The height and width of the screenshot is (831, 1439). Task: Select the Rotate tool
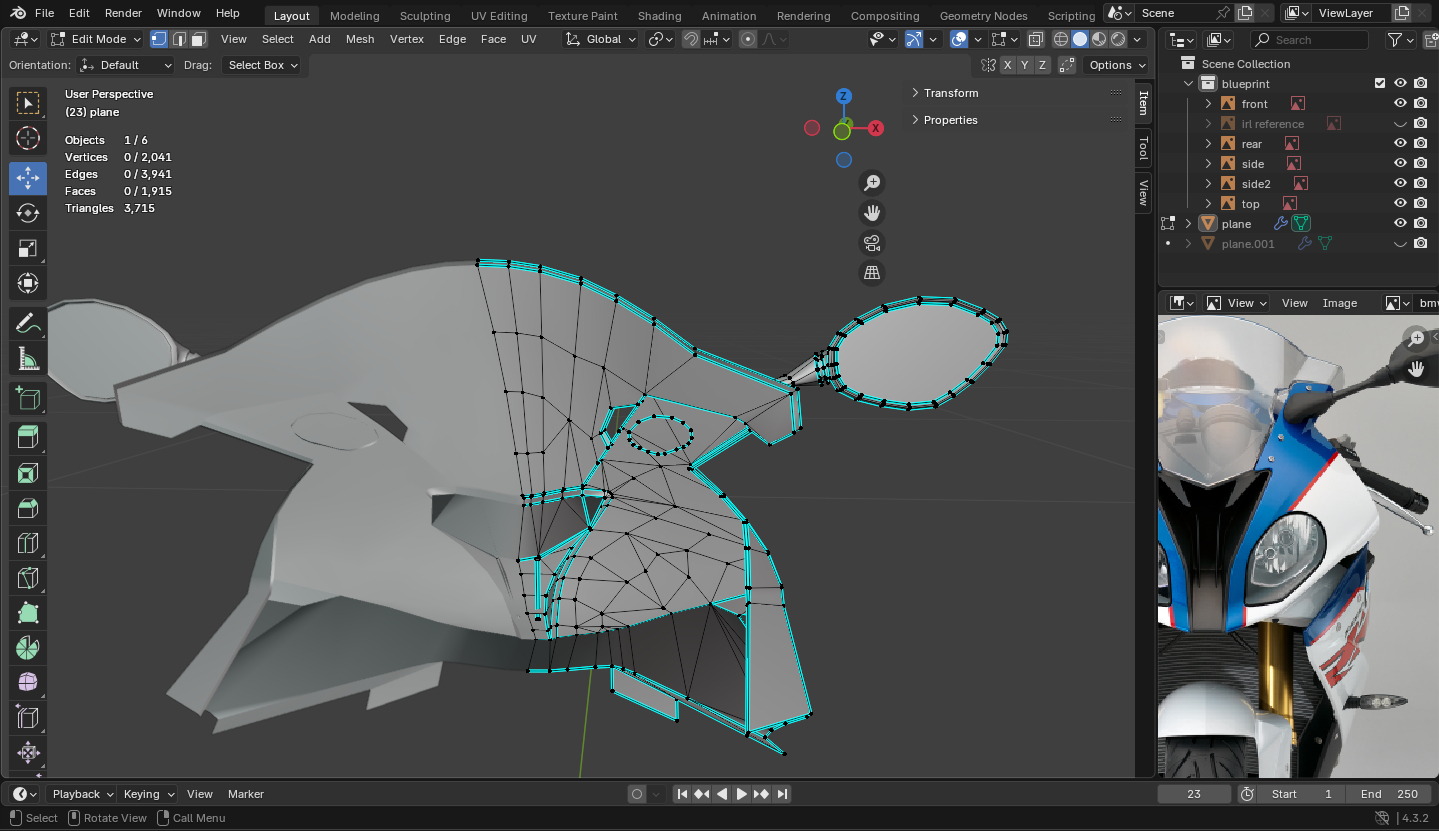pos(28,213)
